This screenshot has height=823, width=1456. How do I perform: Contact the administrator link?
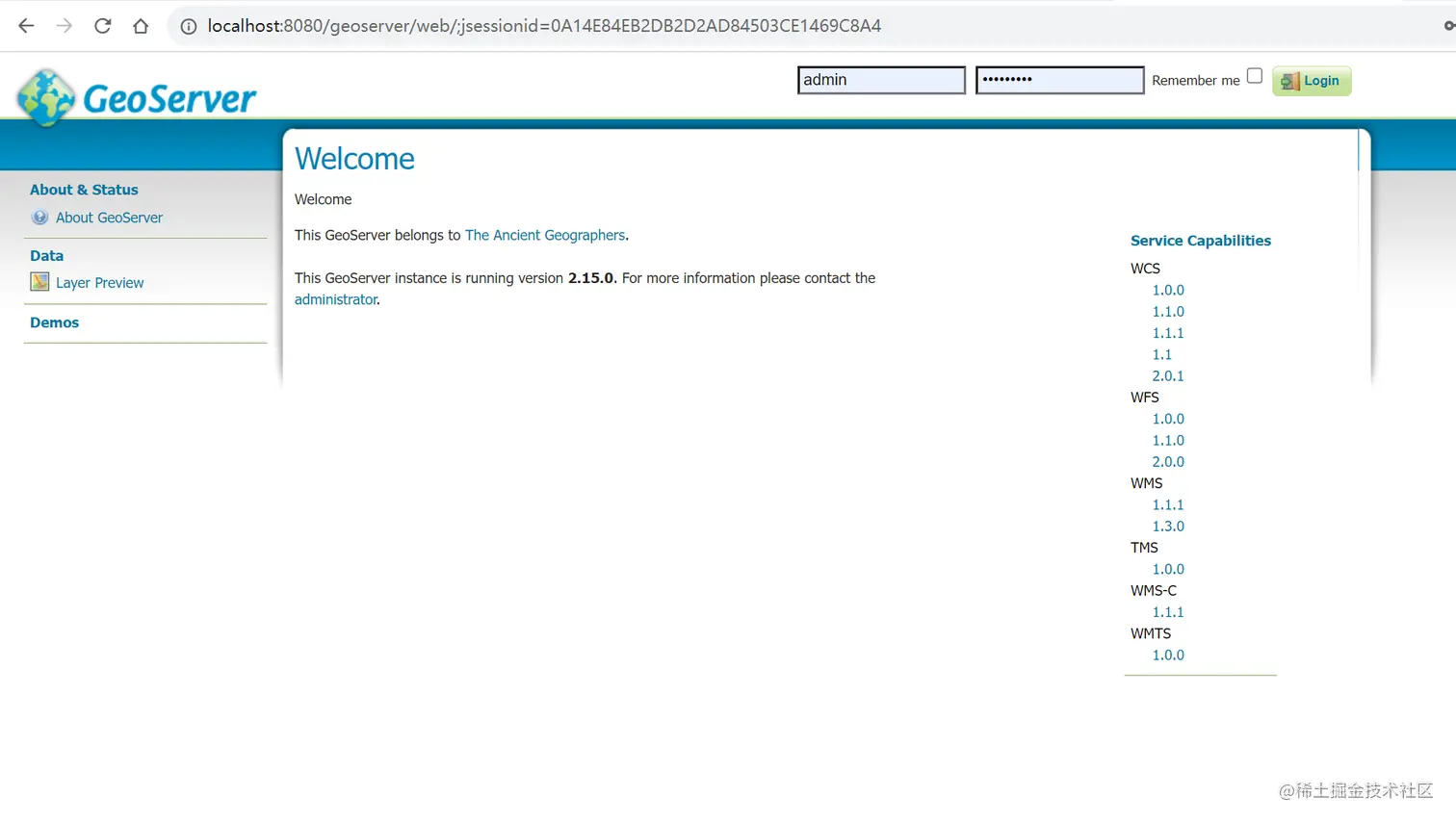coord(336,299)
